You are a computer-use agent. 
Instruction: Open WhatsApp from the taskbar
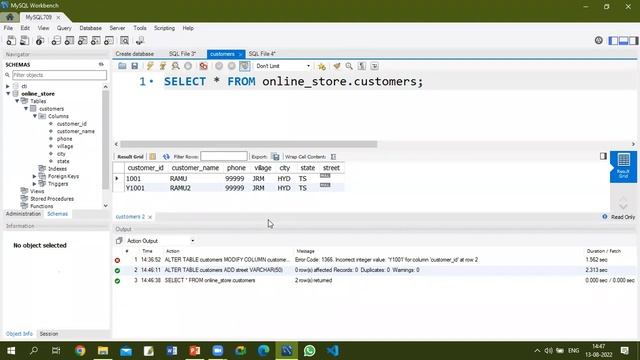309,351
